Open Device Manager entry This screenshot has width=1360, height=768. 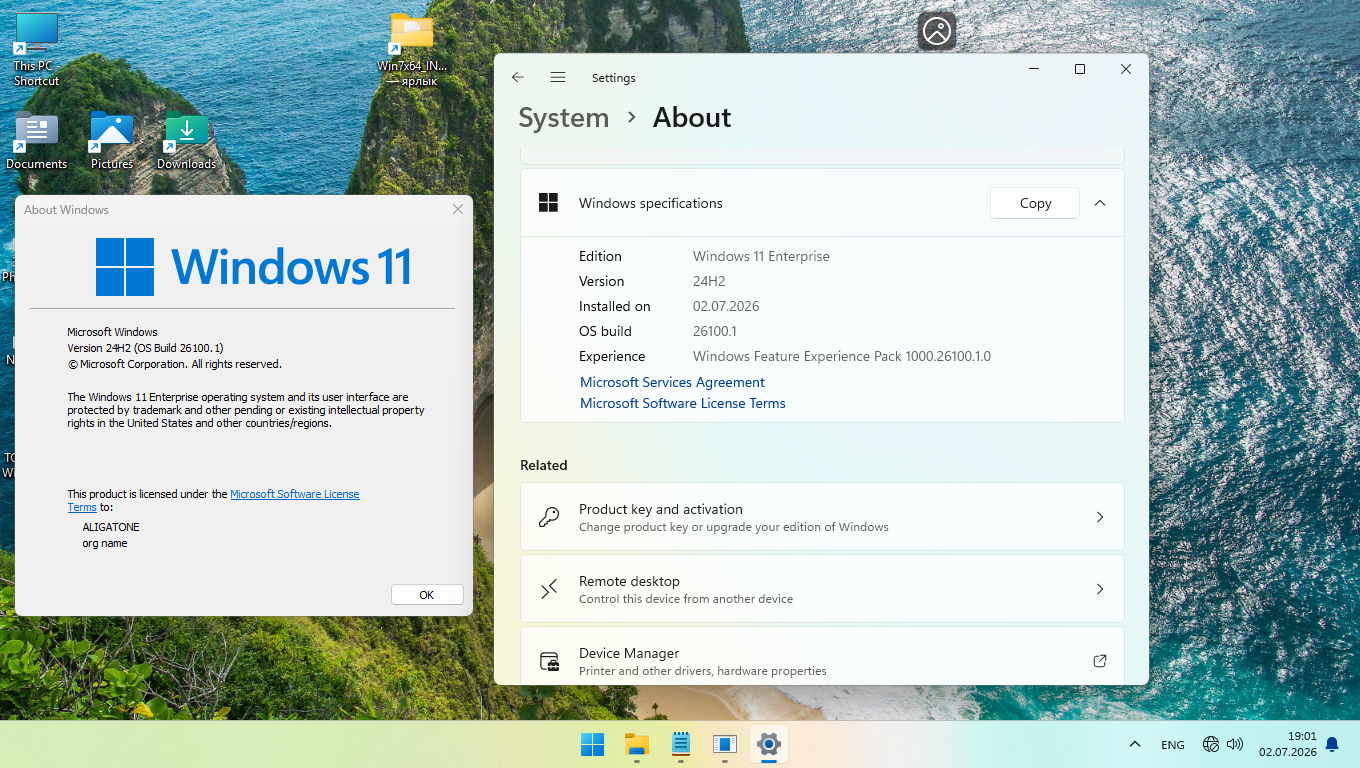point(822,657)
